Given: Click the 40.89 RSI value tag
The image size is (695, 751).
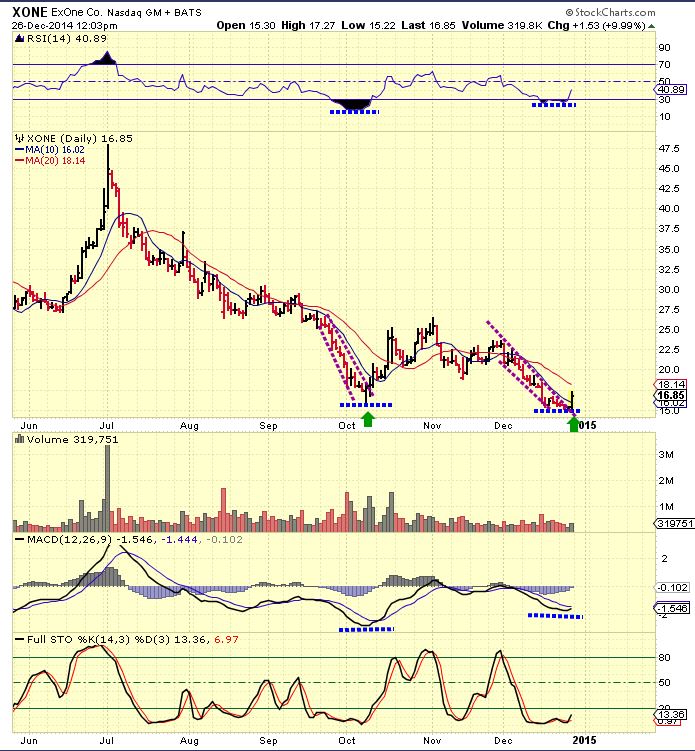Looking at the screenshot, I should (670, 90).
